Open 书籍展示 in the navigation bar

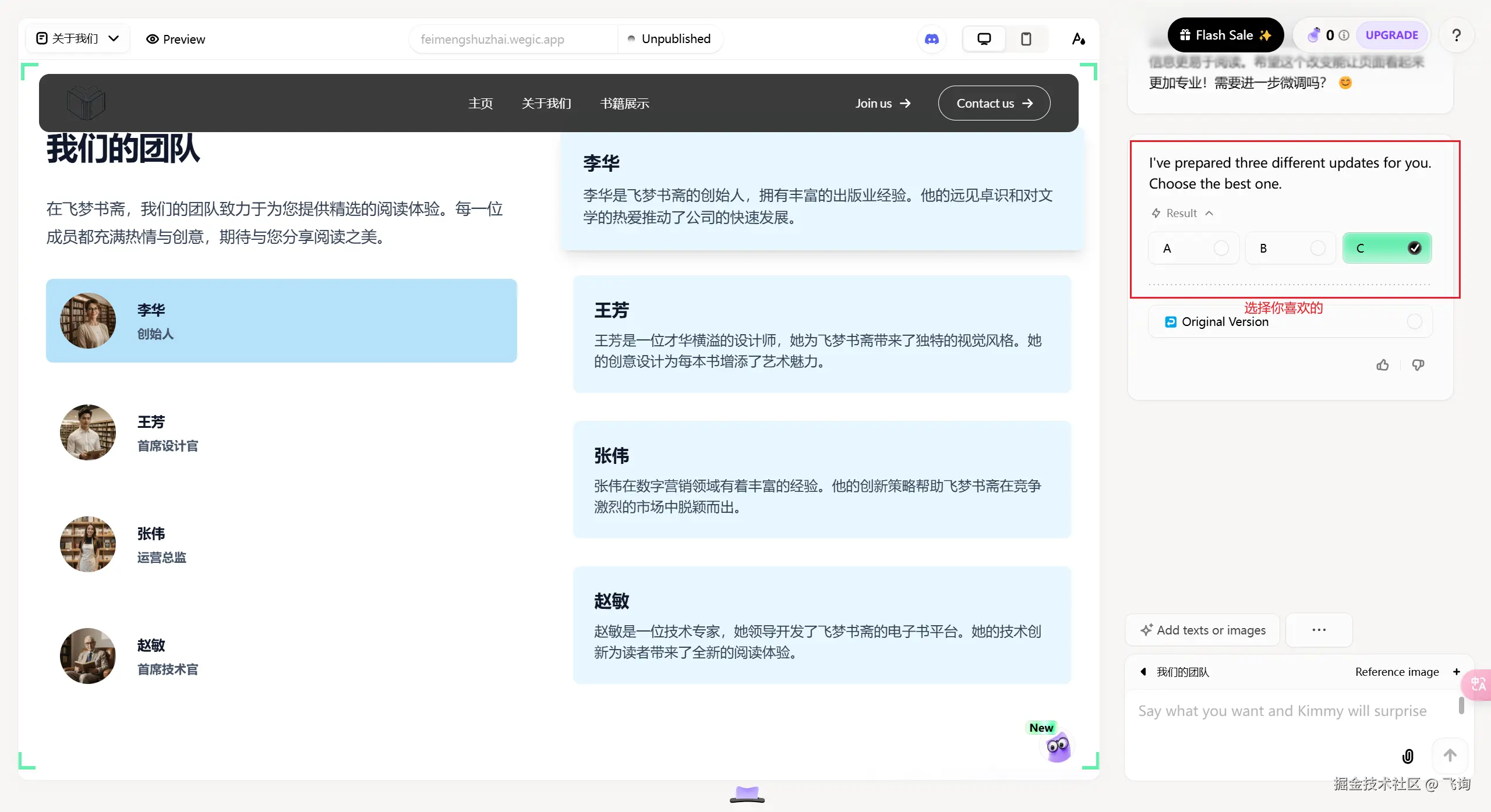624,104
